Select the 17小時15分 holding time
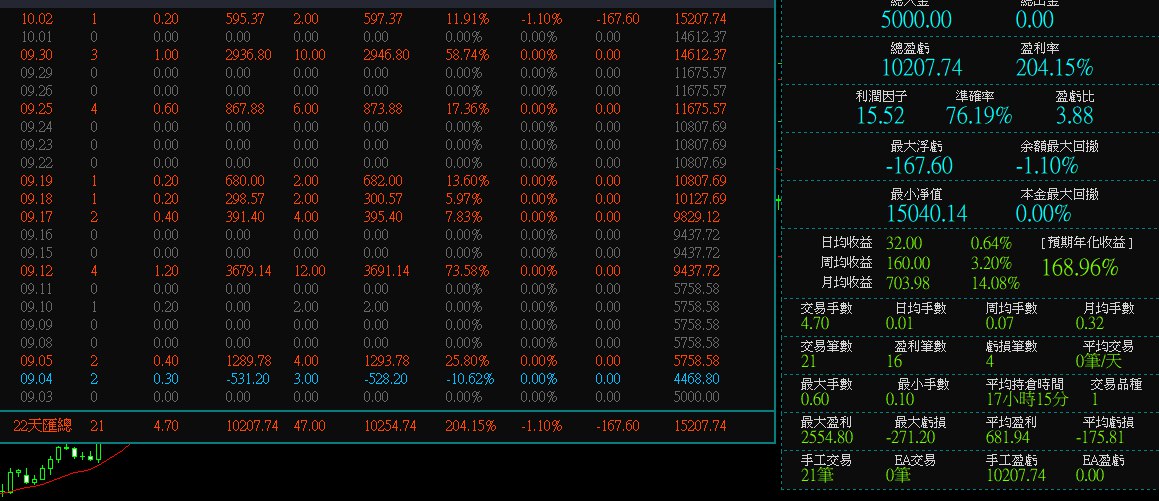Viewport: 1159px width, 501px height. (x=1027, y=400)
